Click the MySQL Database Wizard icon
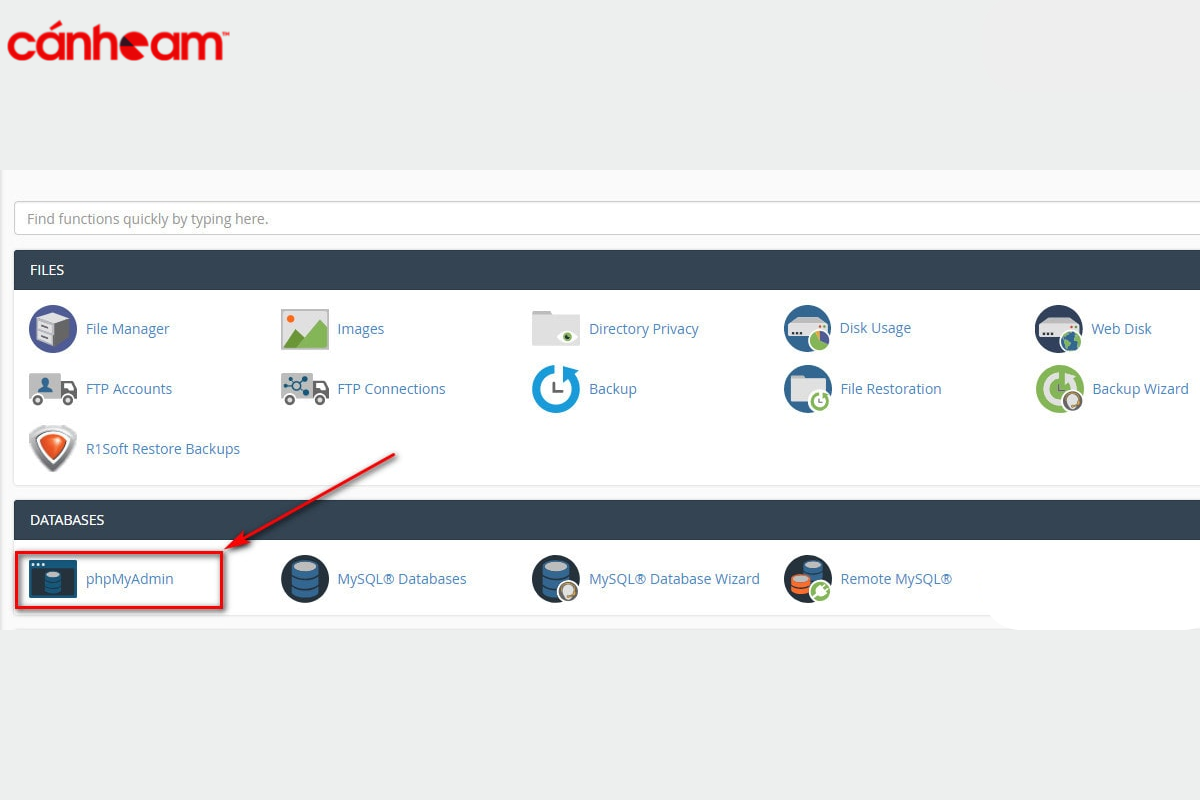1200x800 pixels. [x=556, y=579]
